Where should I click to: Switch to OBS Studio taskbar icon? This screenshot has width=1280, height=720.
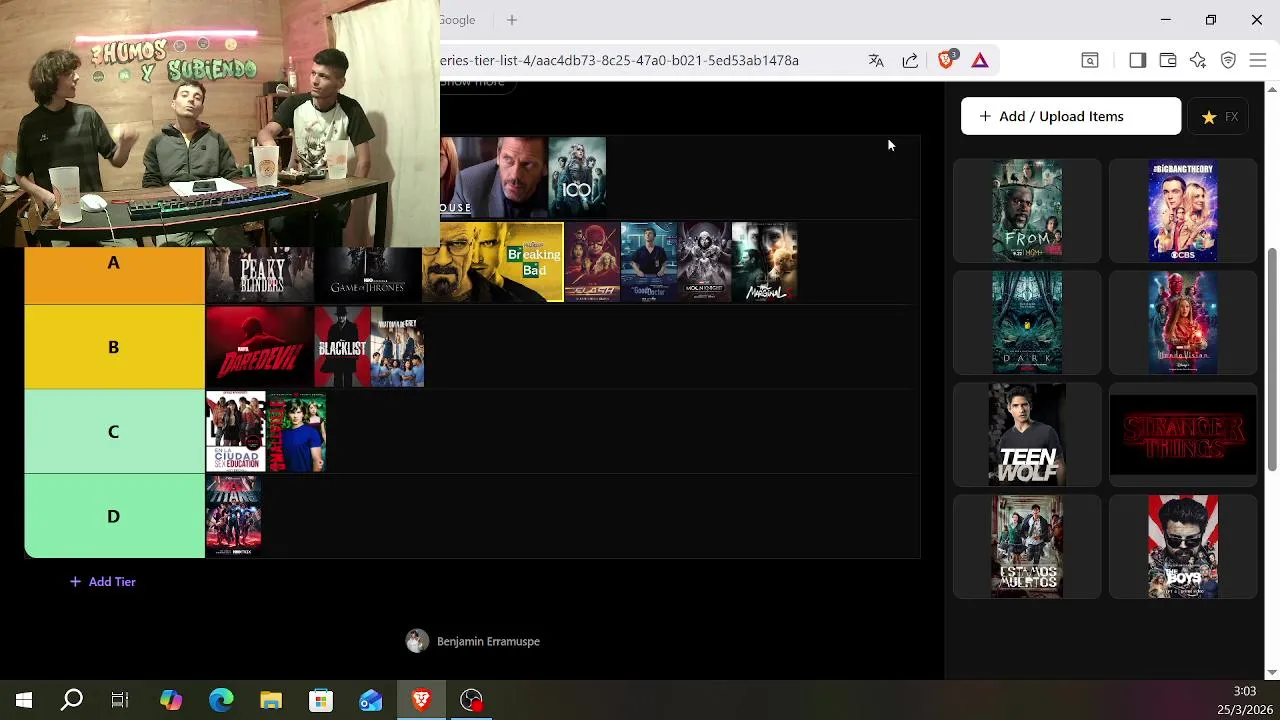[471, 700]
